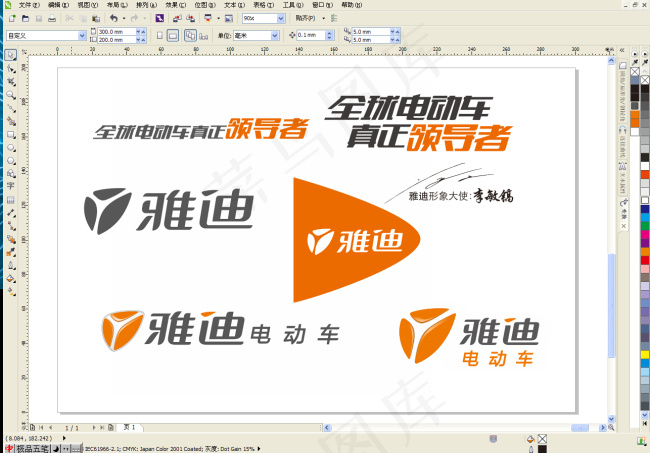
Task: Click the Import icon
Action: tap(177, 18)
